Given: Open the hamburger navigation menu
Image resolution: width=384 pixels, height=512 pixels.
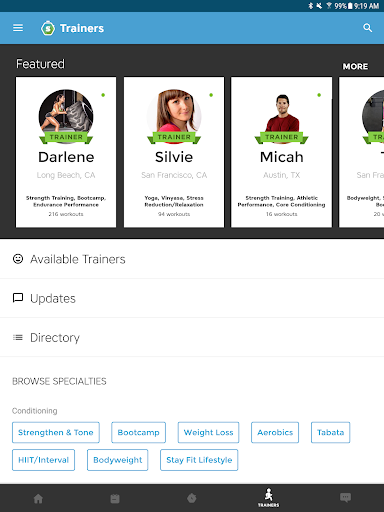Looking at the screenshot, I should click(18, 28).
